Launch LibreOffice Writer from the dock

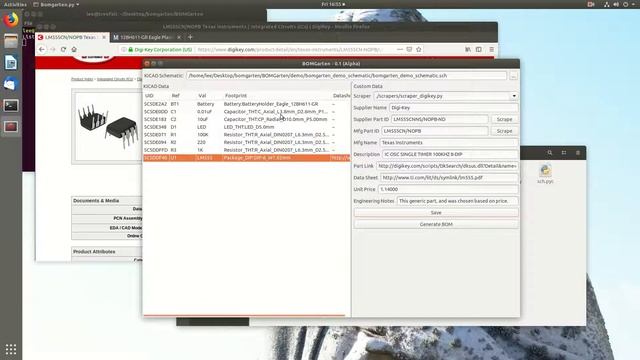(11, 62)
